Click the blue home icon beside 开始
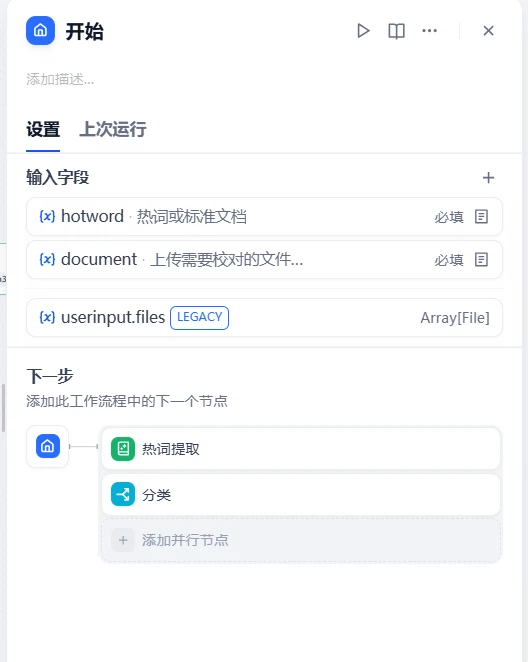528x662 pixels. pyautogui.click(x=41, y=30)
